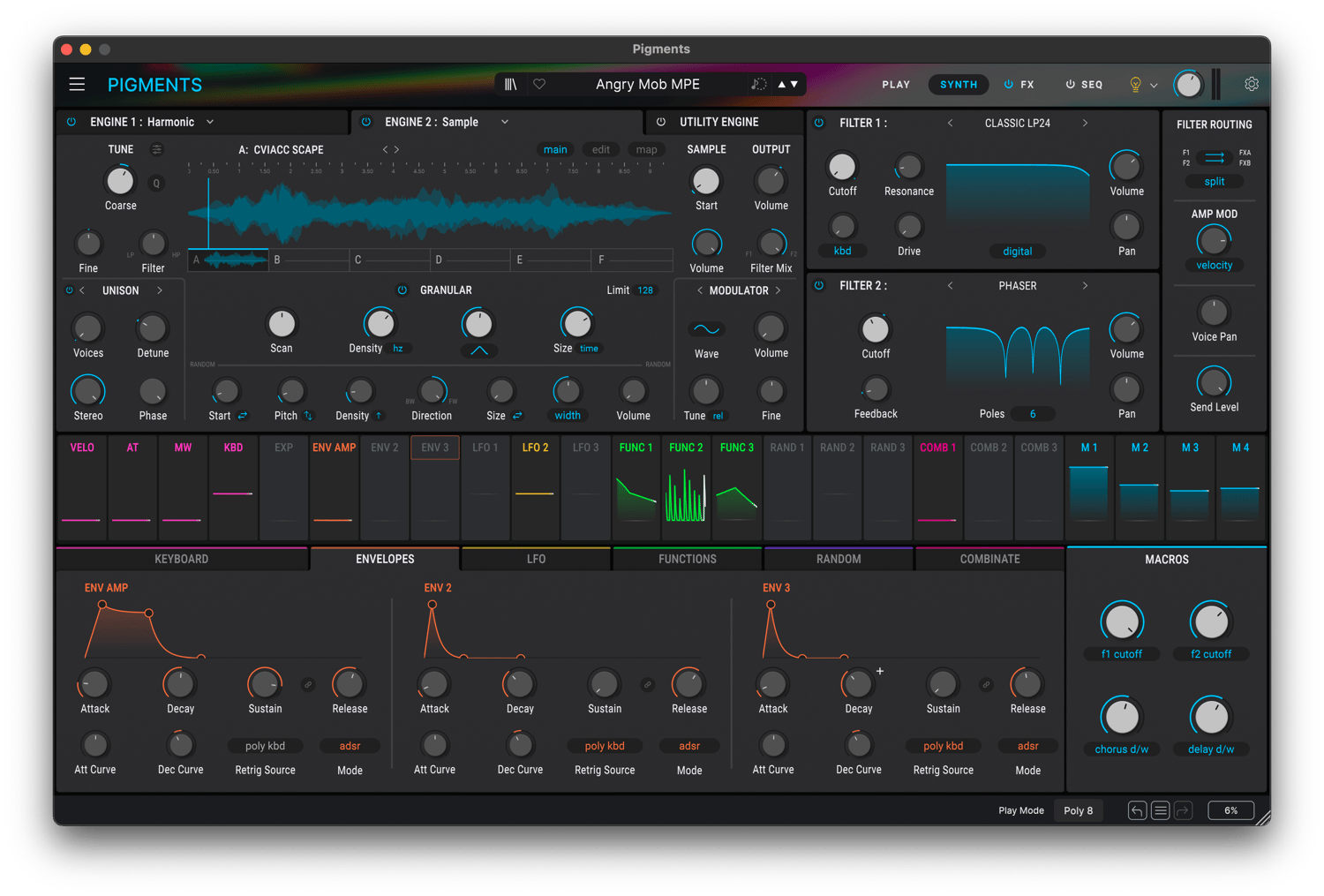Open the edit history list icon
This screenshot has height=896, width=1324.
(x=1161, y=810)
